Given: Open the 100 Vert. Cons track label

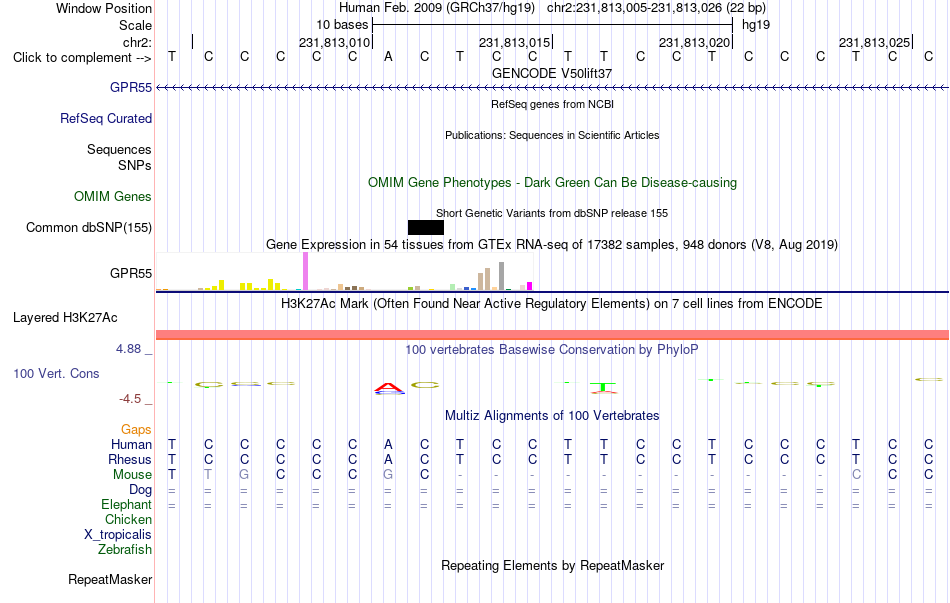Looking at the screenshot, I should click(x=56, y=373).
